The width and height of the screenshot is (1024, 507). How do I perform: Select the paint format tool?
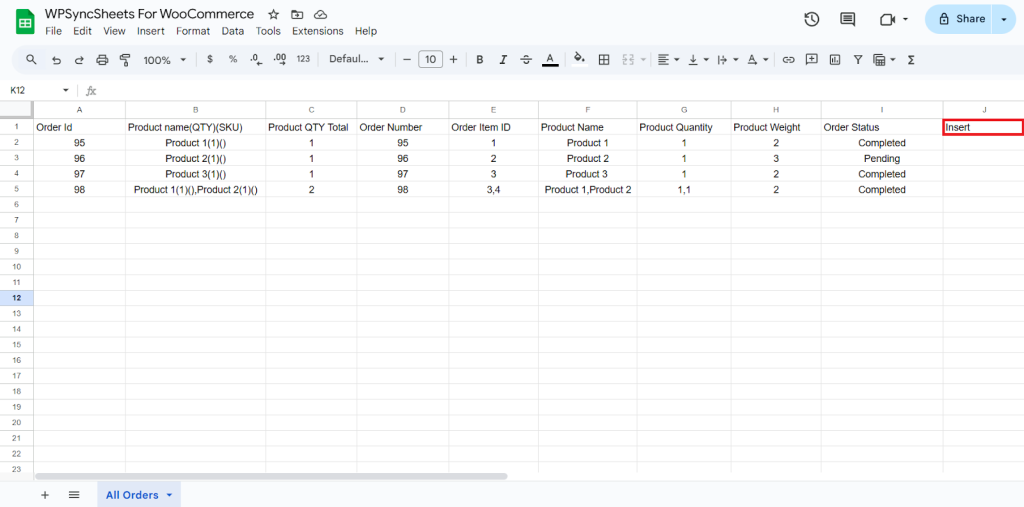click(x=125, y=59)
